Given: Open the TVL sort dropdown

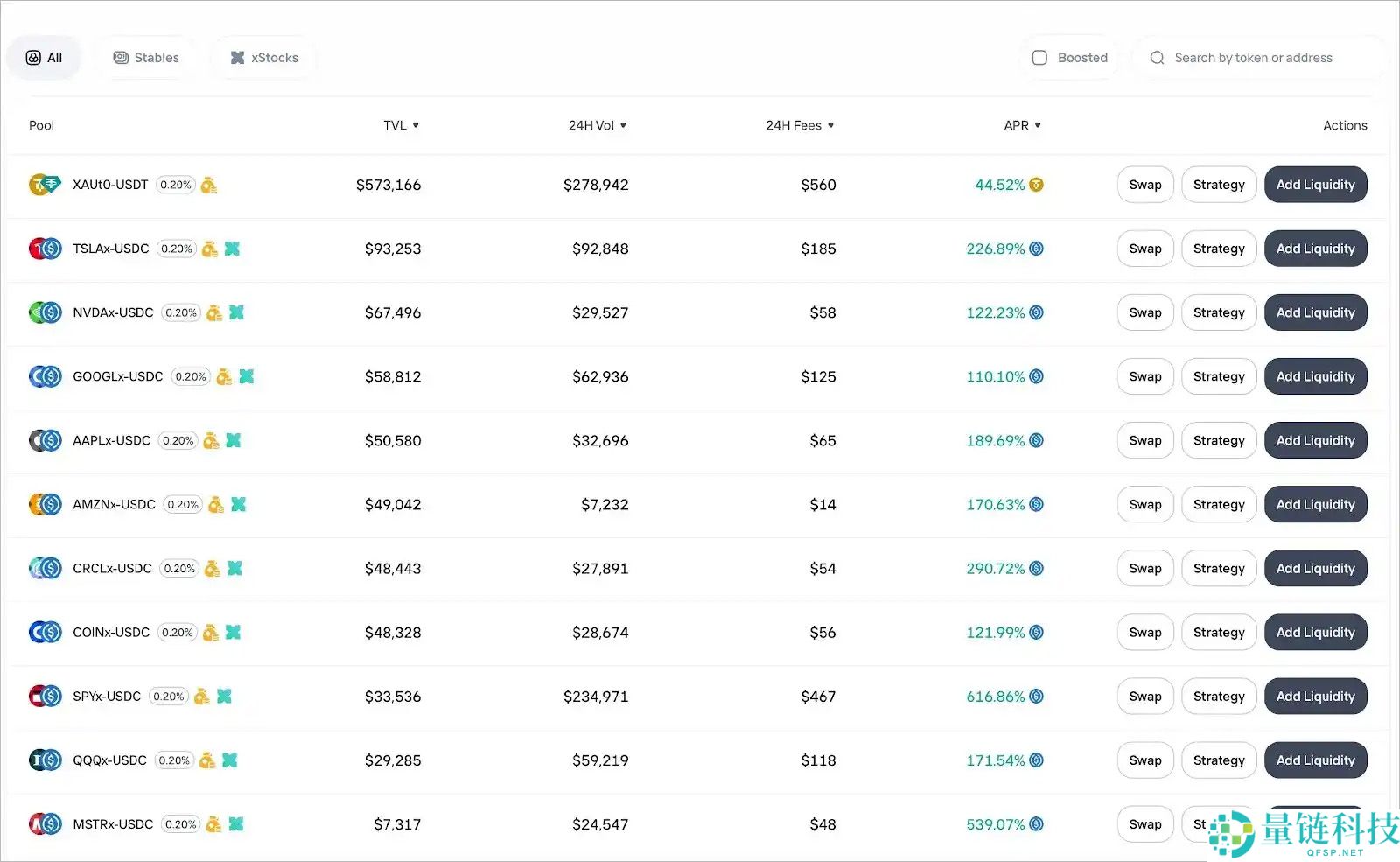Looking at the screenshot, I should point(402,125).
